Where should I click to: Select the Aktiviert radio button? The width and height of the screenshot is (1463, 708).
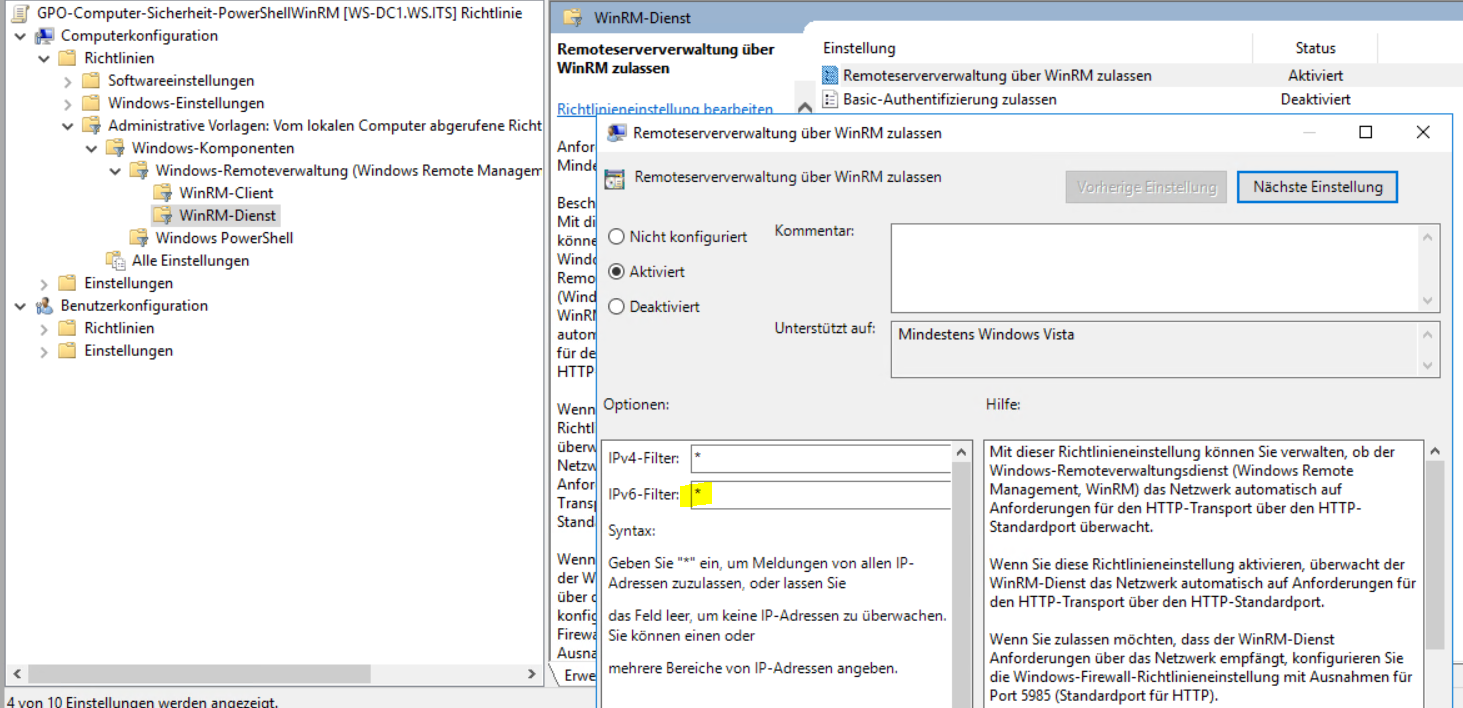click(x=616, y=272)
